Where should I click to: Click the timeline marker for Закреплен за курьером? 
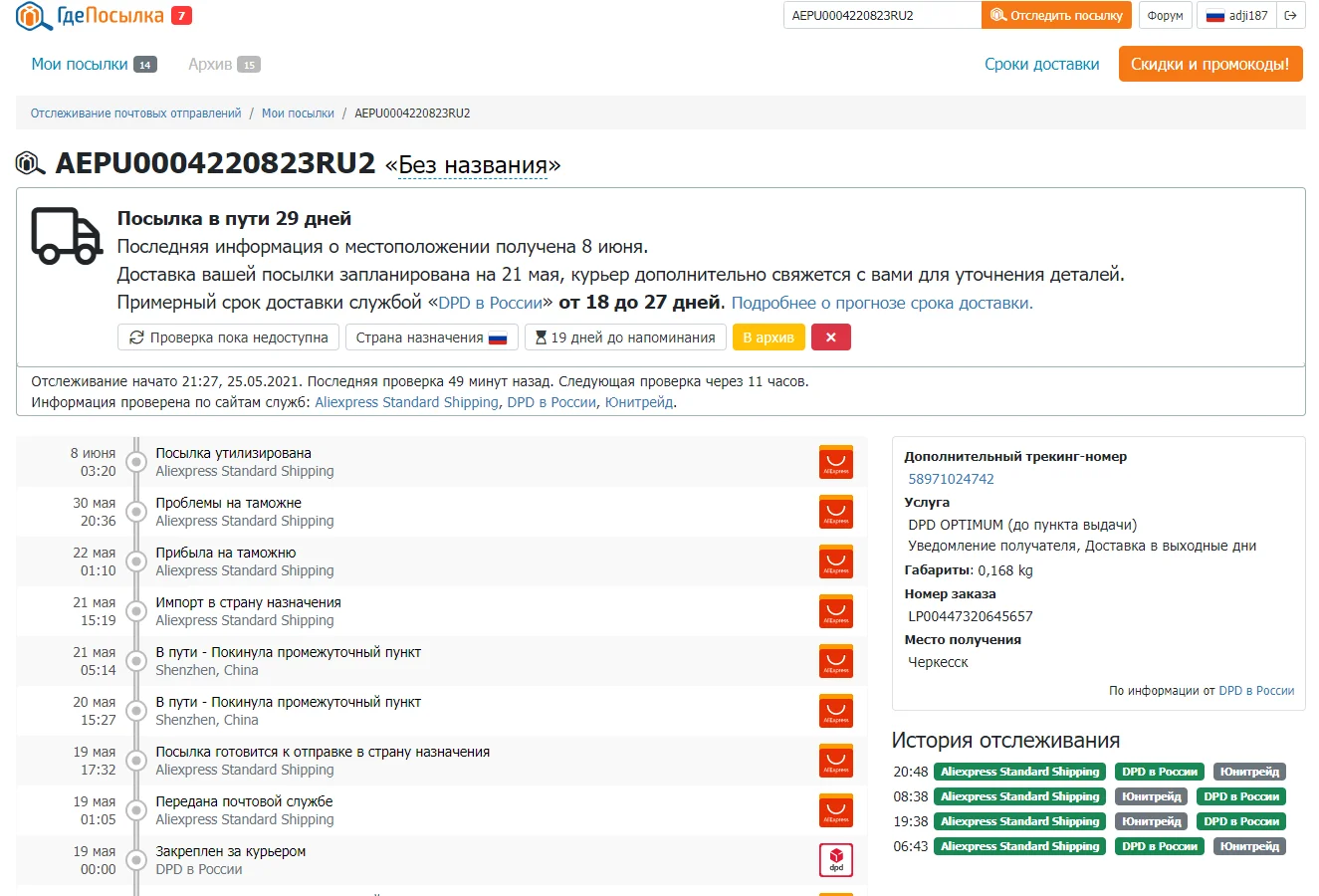136,860
